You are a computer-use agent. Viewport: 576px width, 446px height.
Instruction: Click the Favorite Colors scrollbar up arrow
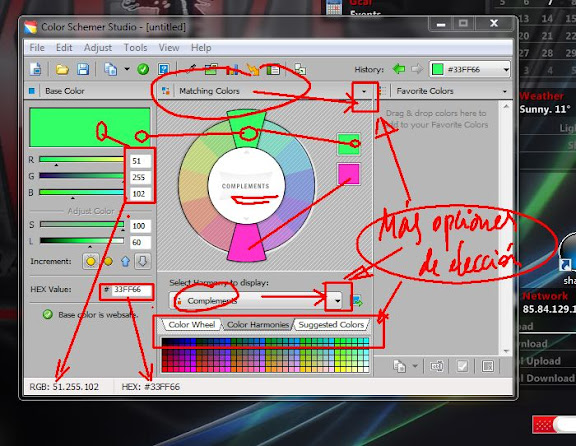pyautogui.click(x=506, y=107)
